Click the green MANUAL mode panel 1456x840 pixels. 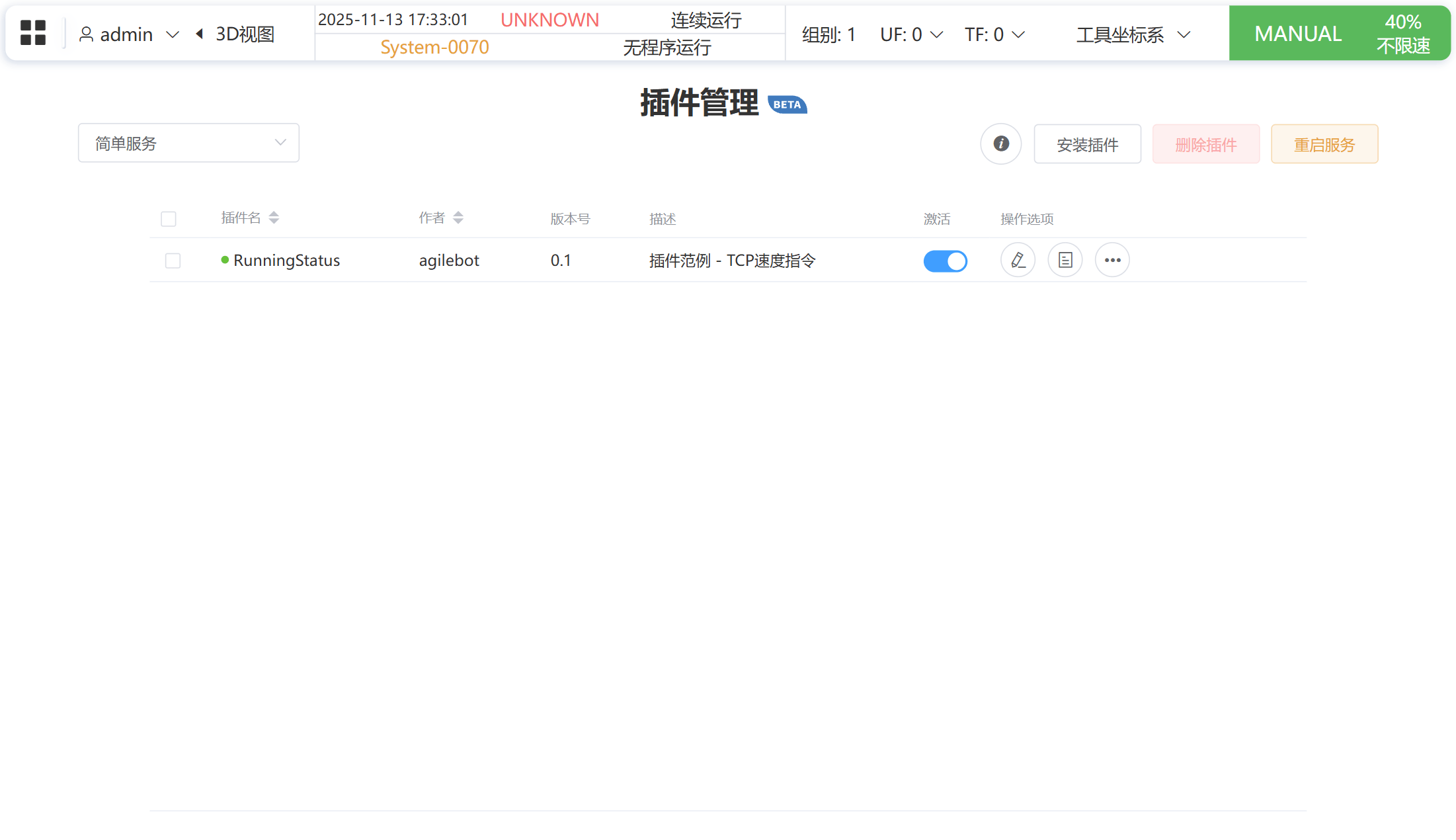pyautogui.click(x=1297, y=34)
